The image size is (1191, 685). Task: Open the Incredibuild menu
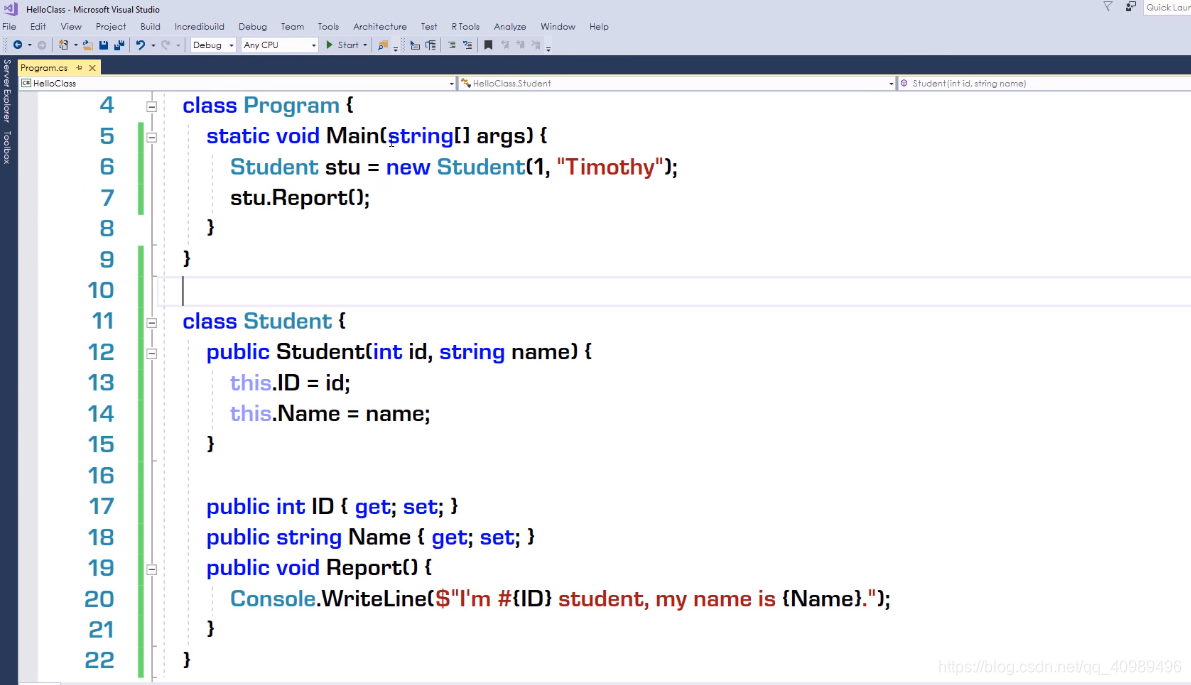click(199, 27)
